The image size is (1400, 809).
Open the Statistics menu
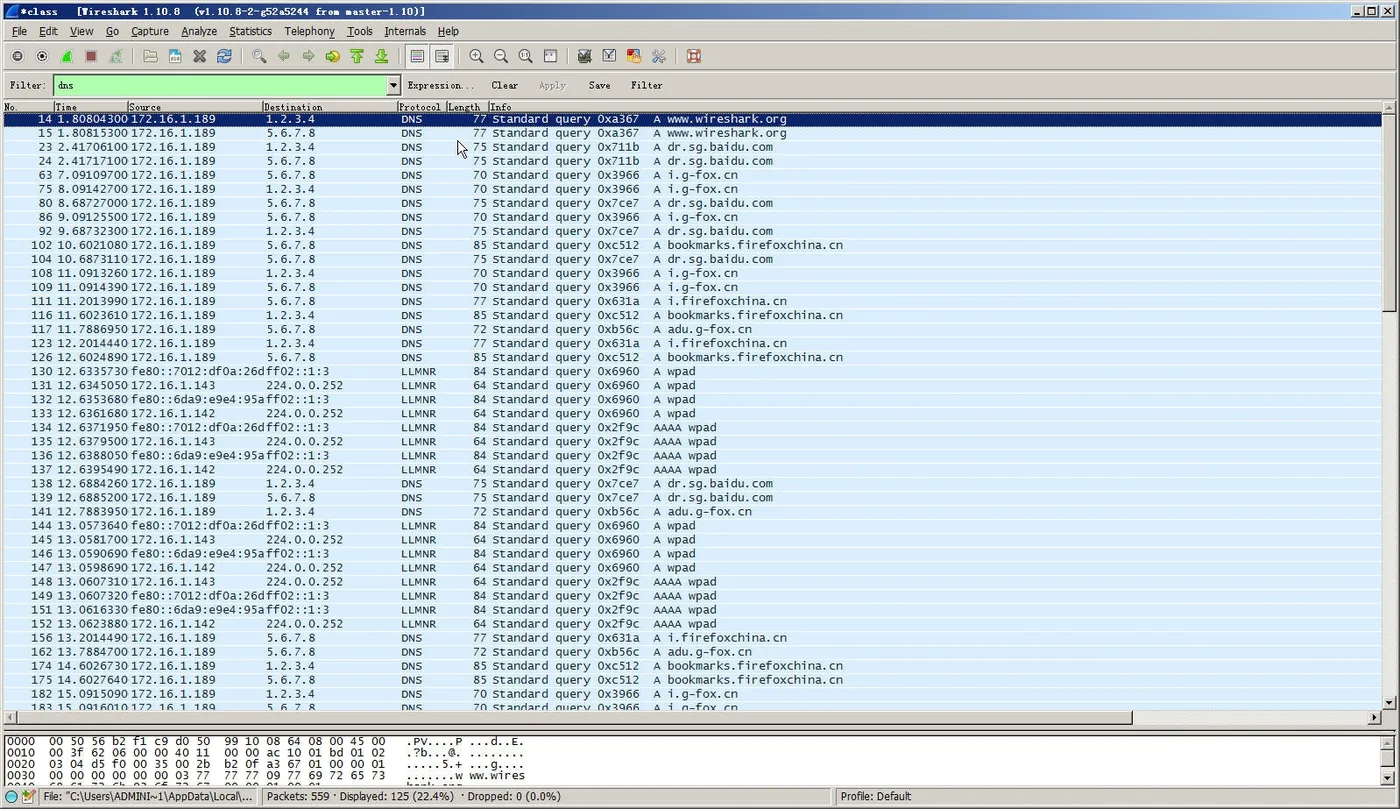click(250, 31)
